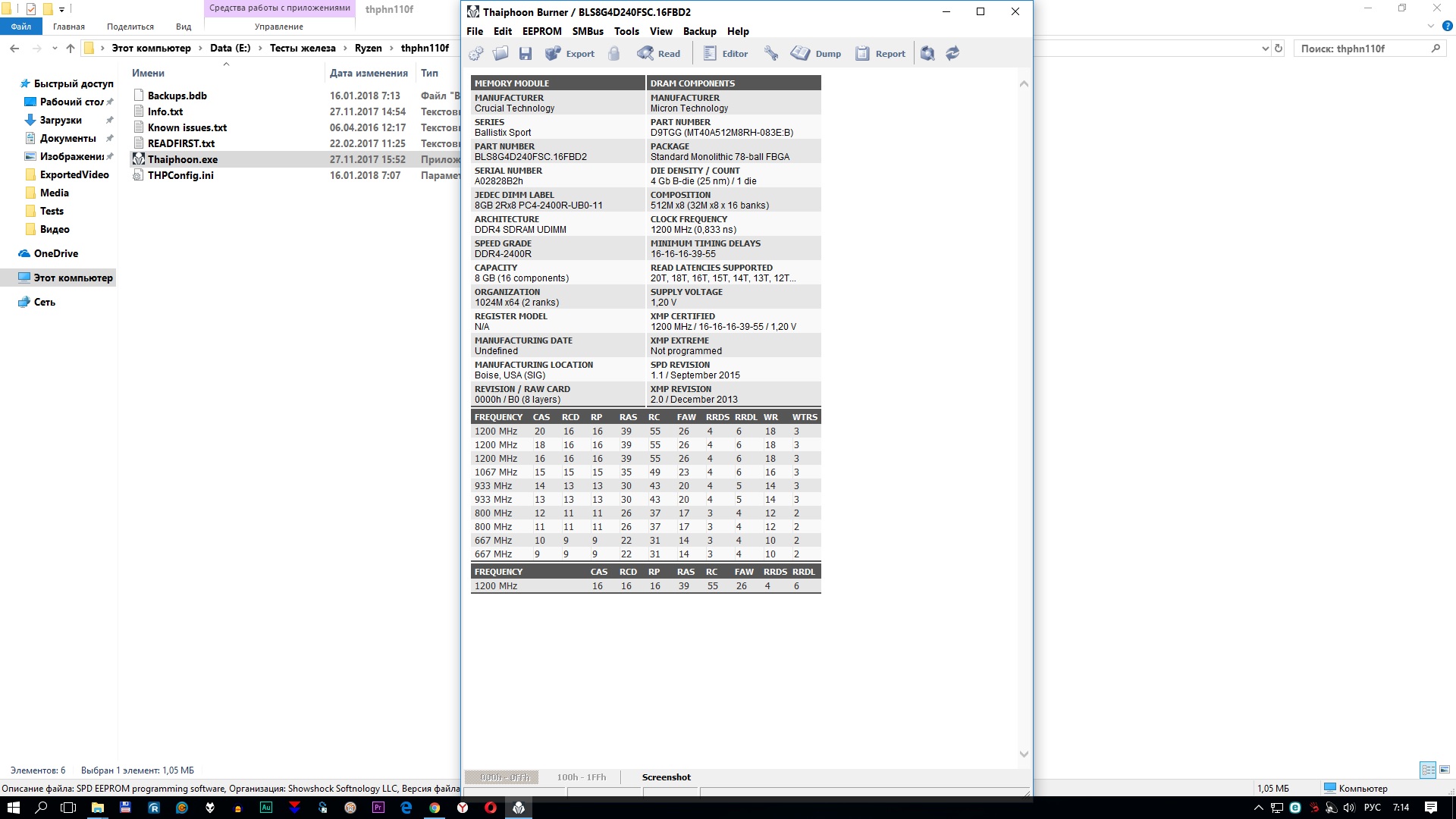Screen dimensions: 1456x819
Task: Click the gears settings icon in Thaiphoon toolbar
Action: (476, 54)
